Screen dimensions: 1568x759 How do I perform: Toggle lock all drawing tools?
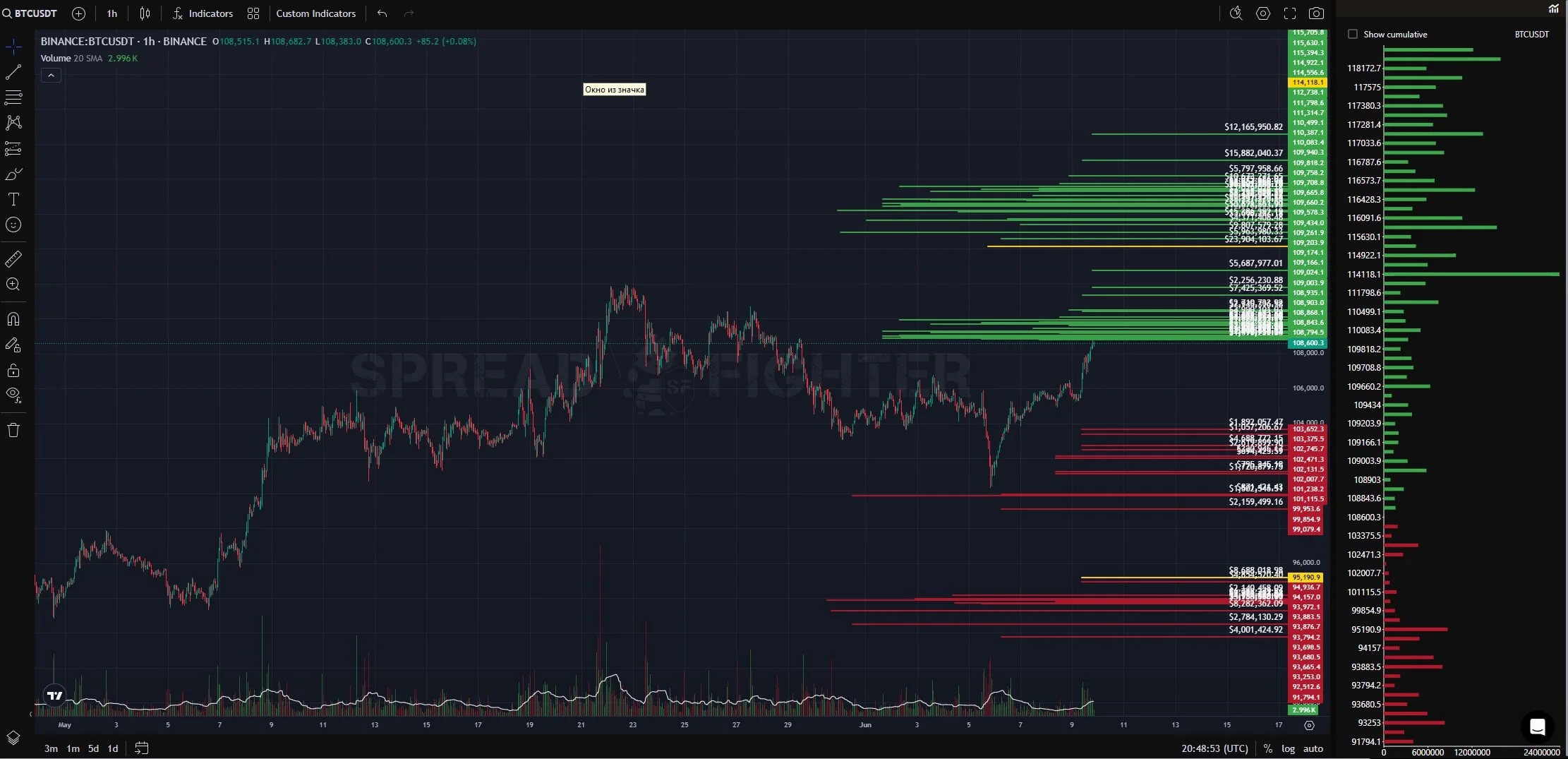[13, 370]
